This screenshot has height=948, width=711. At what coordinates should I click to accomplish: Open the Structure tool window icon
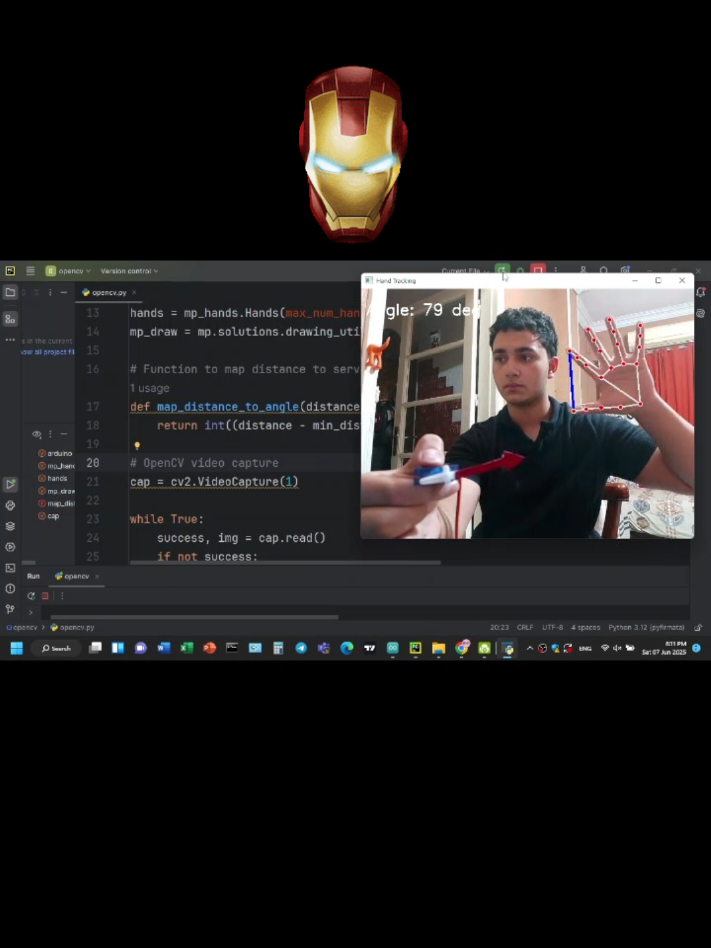tap(10, 319)
